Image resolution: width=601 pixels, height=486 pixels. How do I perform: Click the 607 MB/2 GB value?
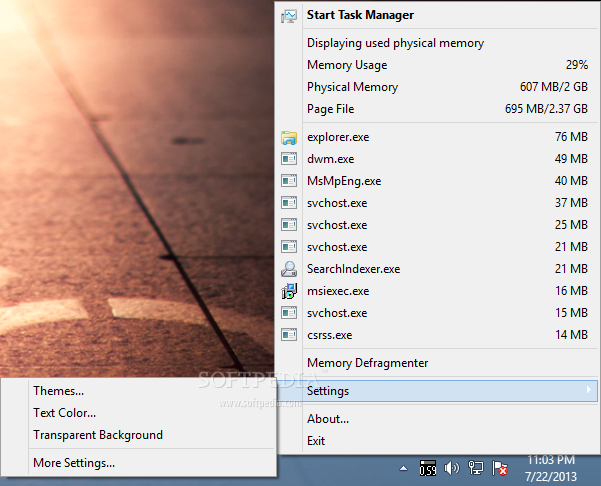(x=553, y=87)
